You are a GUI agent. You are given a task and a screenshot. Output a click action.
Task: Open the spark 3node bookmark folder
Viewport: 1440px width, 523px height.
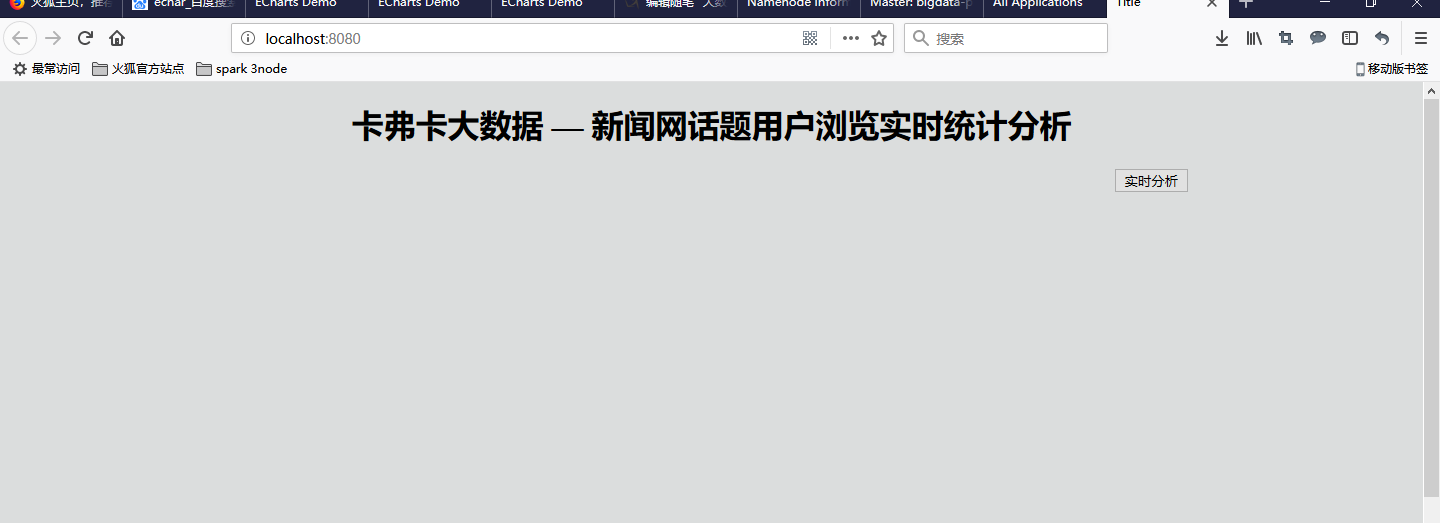click(242, 69)
